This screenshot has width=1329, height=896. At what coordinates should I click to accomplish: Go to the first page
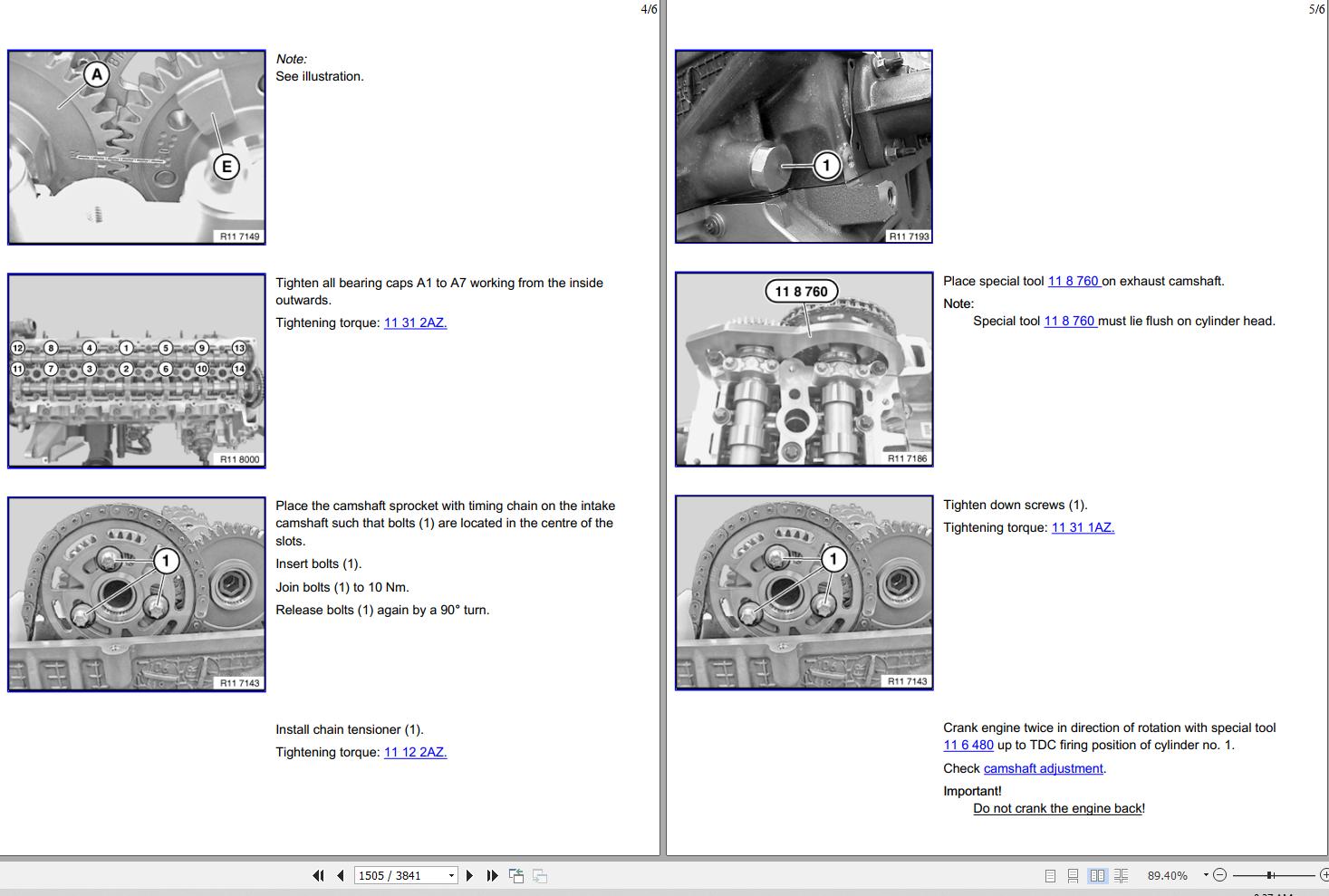(318, 875)
